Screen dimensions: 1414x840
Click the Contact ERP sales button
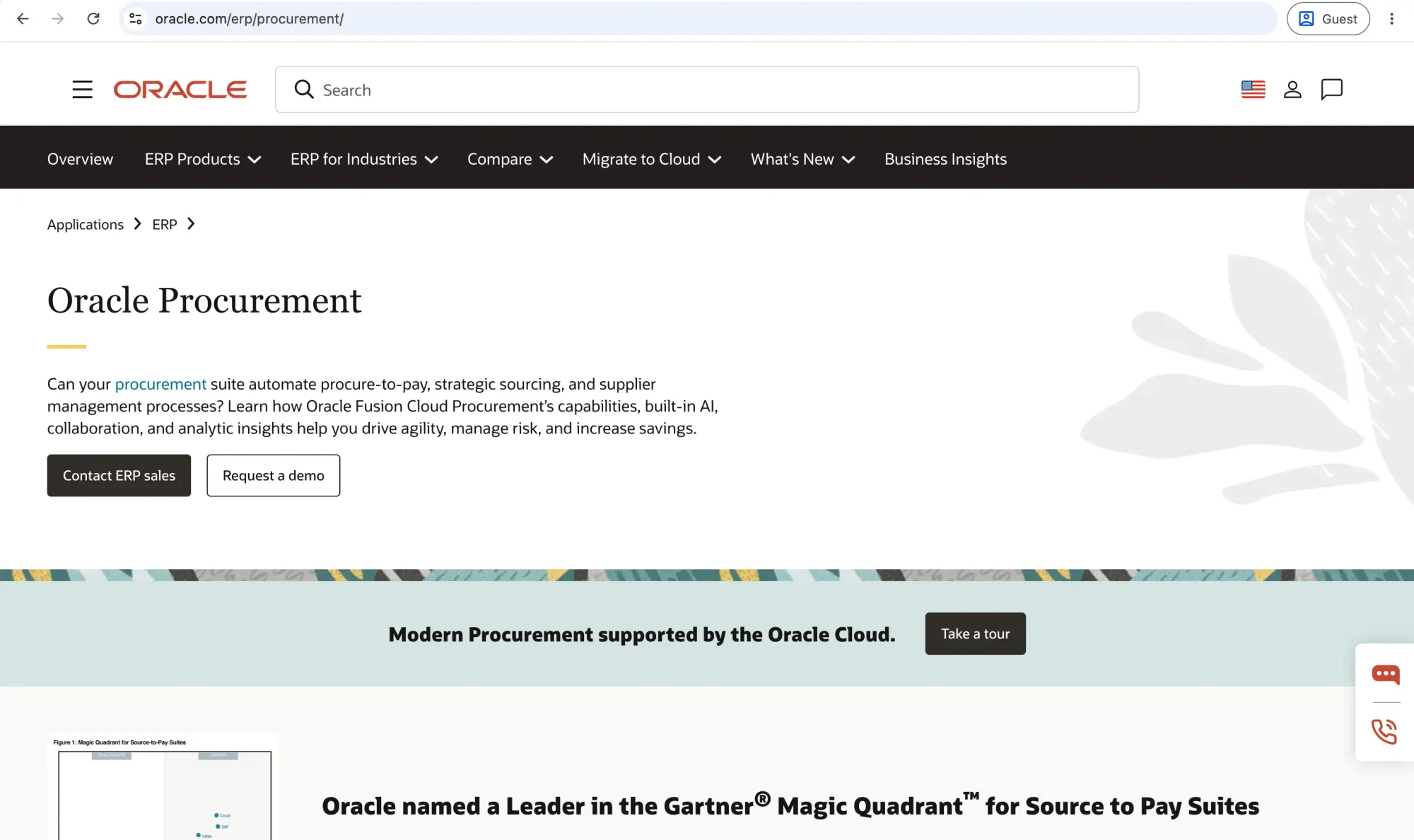[x=119, y=475]
